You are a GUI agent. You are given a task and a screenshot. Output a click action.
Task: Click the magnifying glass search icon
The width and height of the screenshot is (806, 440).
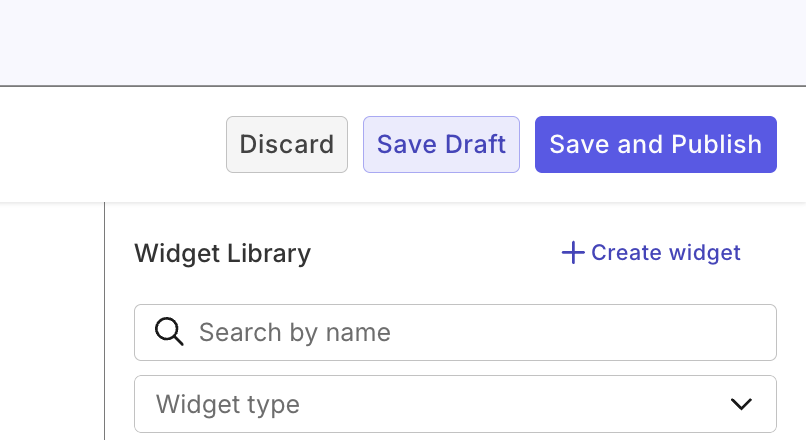click(x=169, y=332)
